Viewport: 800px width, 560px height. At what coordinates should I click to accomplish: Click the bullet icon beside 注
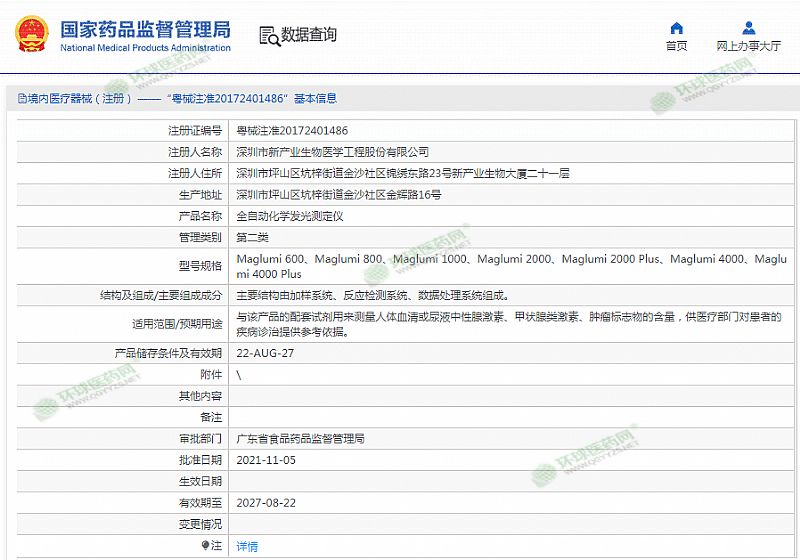pos(206,546)
